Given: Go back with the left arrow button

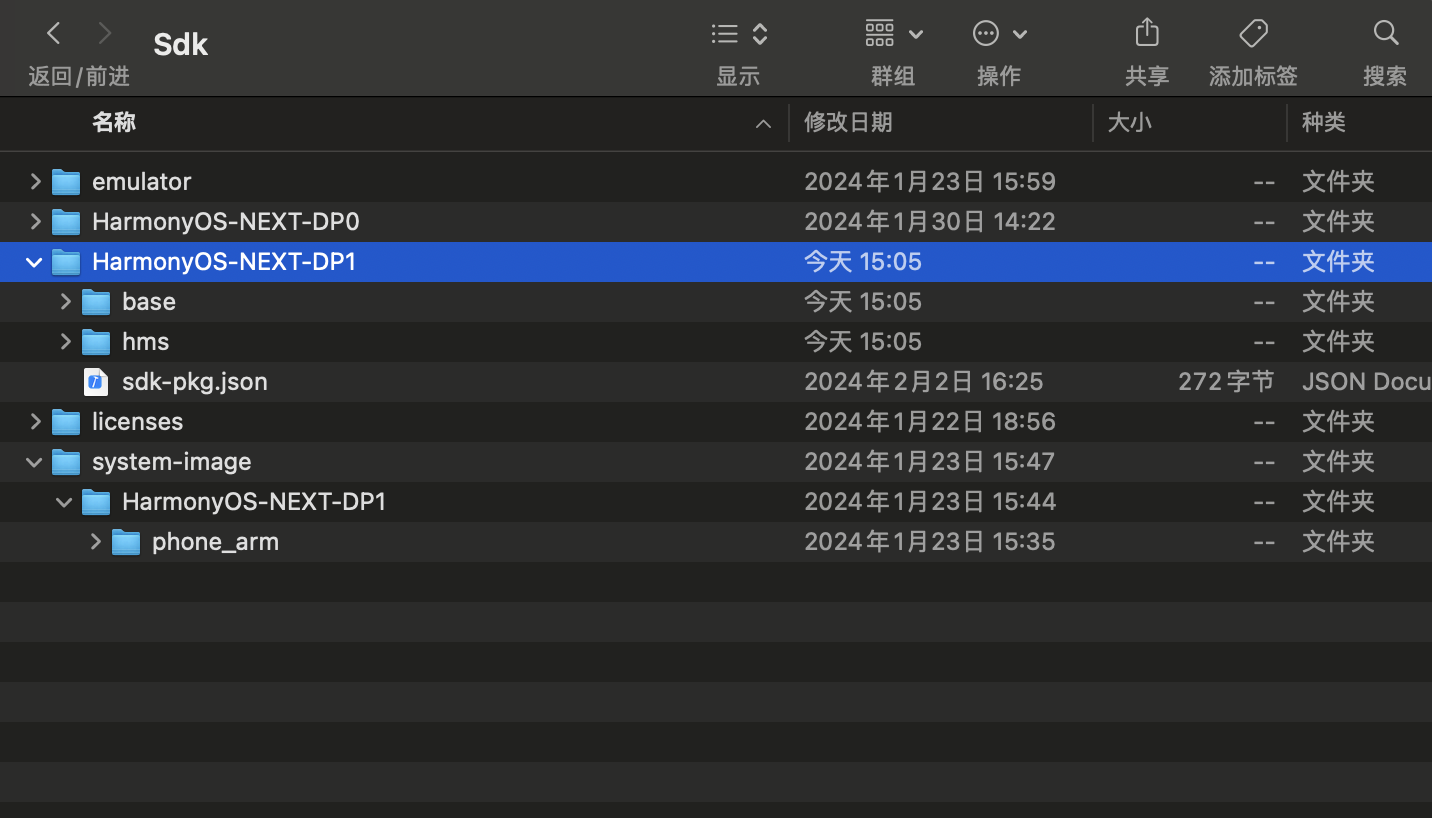Looking at the screenshot, I should (54, 34).
